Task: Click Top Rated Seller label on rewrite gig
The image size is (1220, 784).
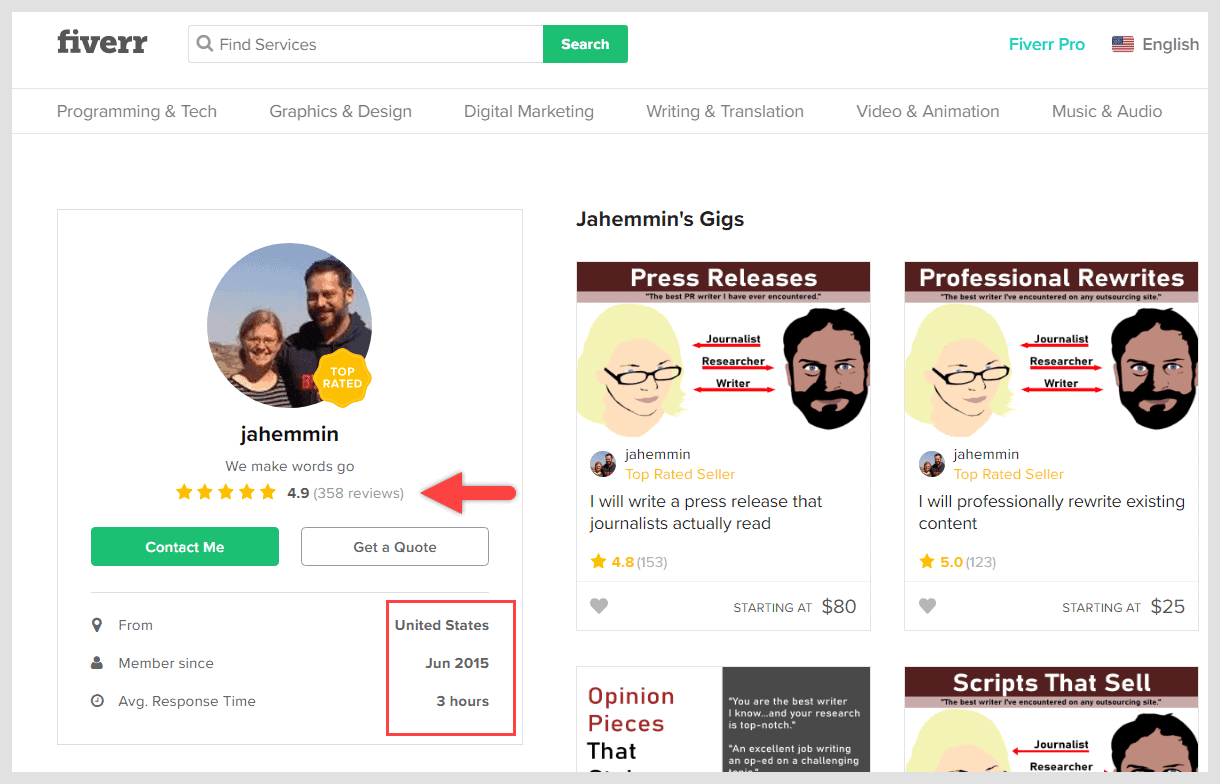Action: (1009, 474)
